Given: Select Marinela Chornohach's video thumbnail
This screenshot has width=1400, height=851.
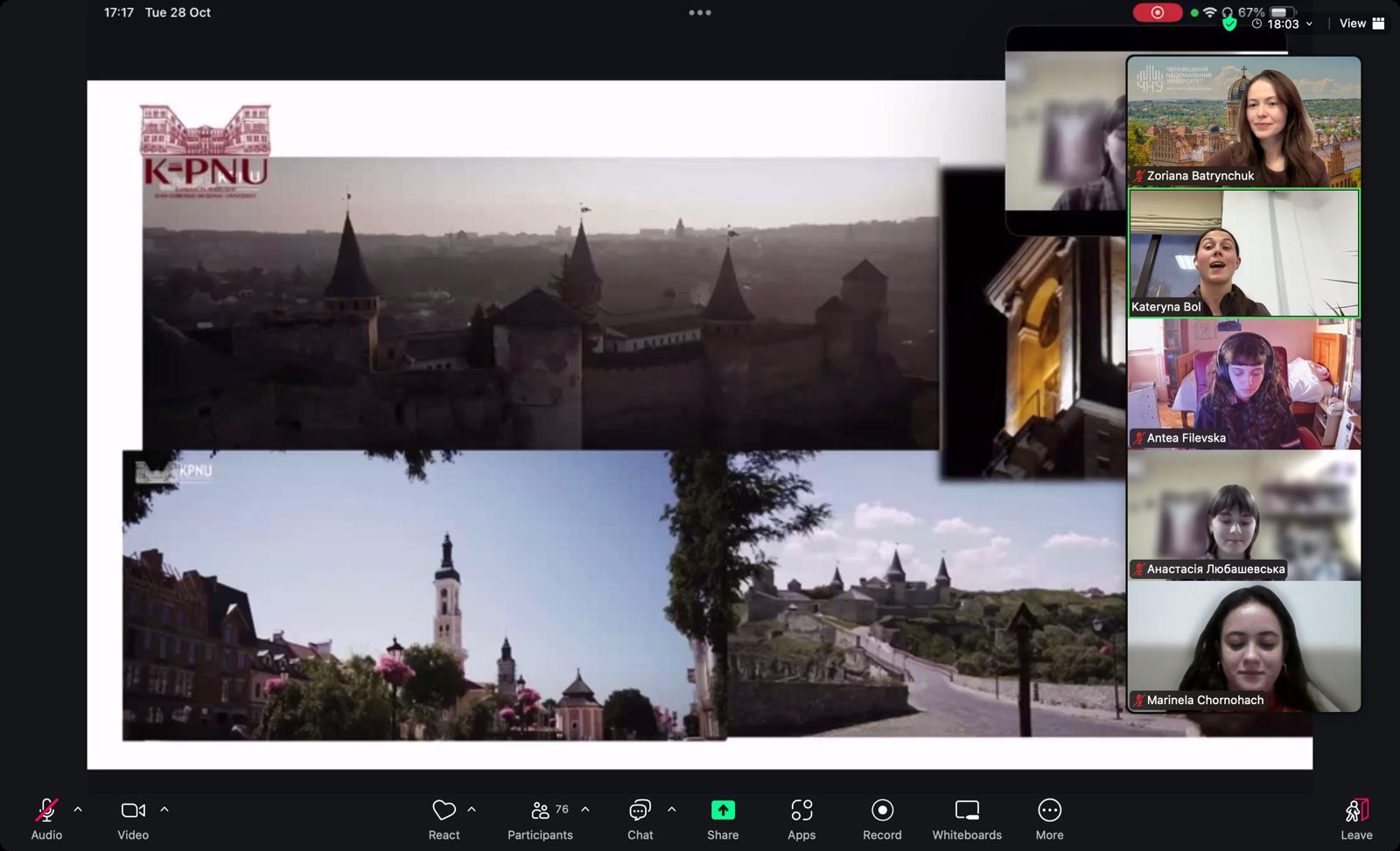Looking at the screenshot, I should (x=1243, y=647).
